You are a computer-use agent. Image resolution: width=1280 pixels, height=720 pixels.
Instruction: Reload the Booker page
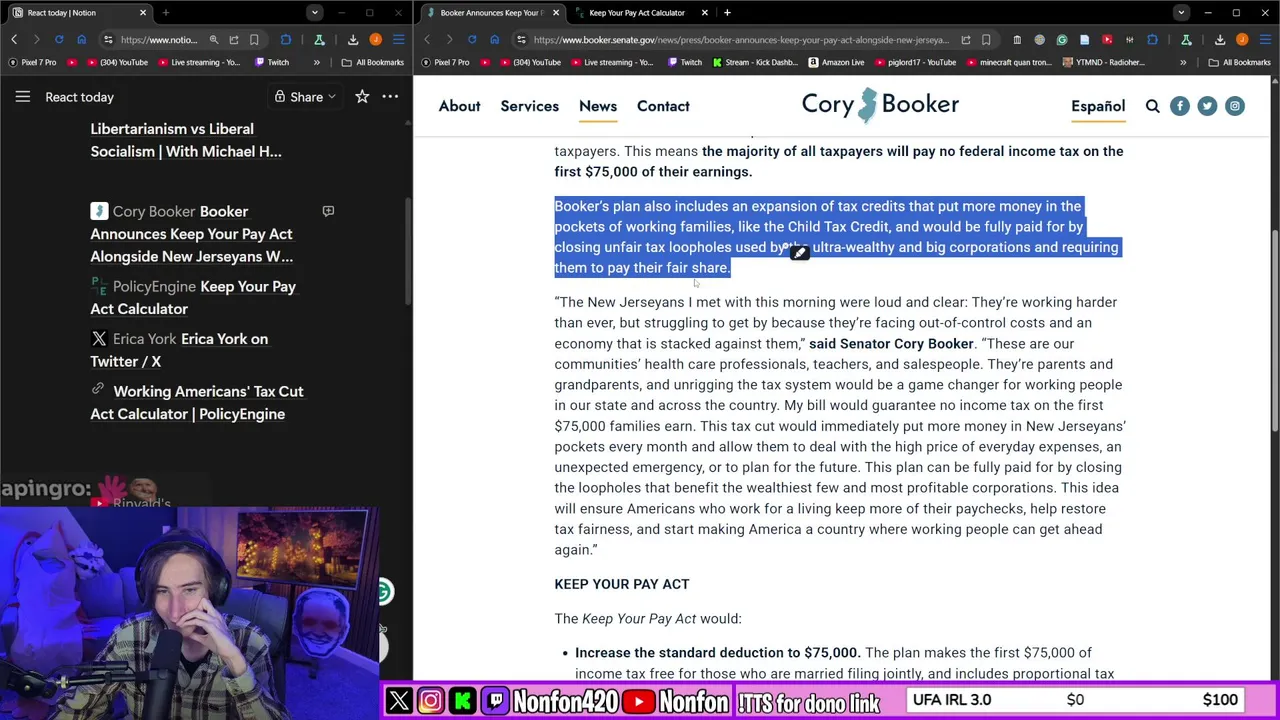pos(471,40)
